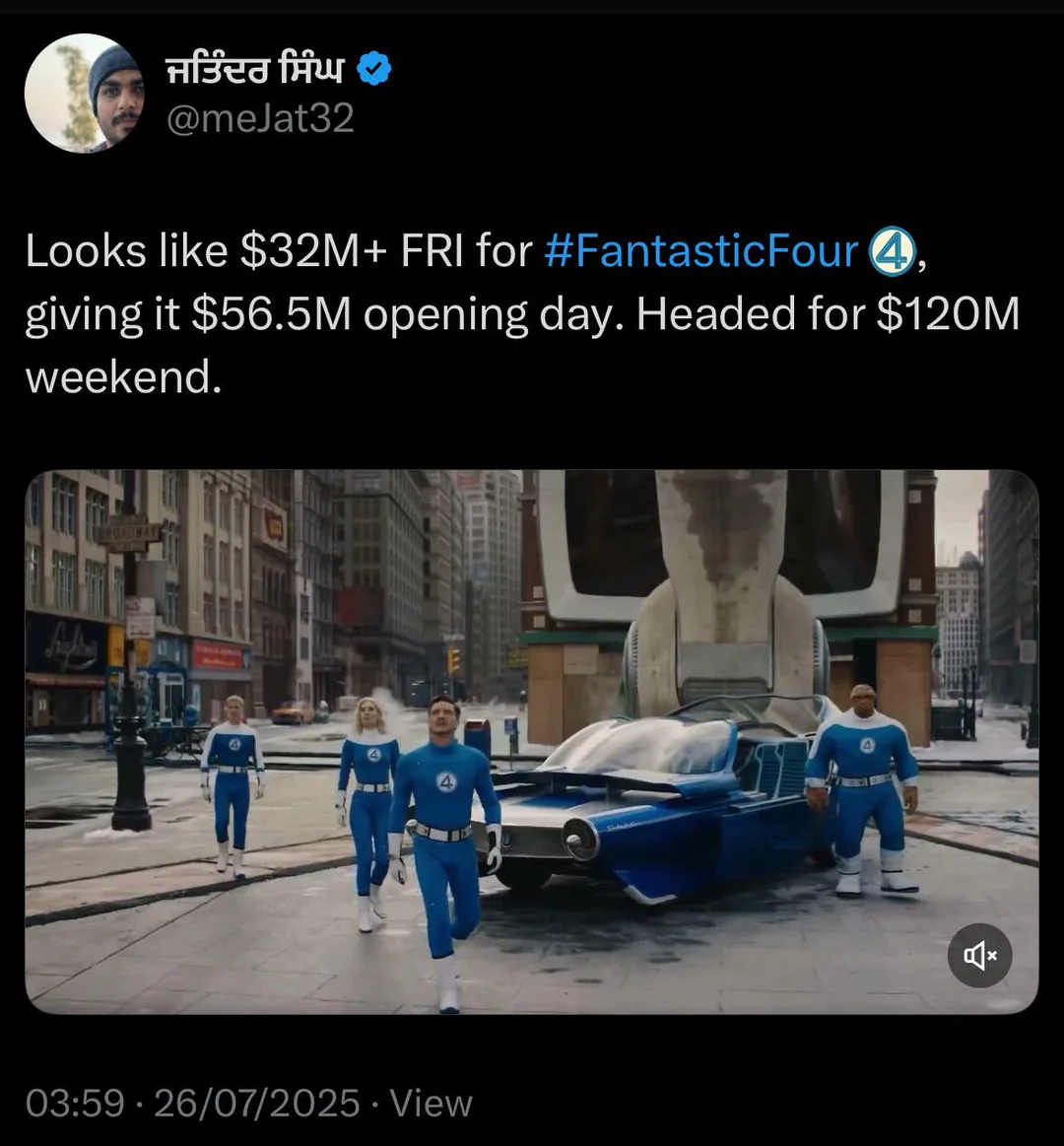The image size is (1064, 1146).
Task: Open the display name ਜਤਿੰਦਰ ਸਿੰਘ
Action: point(255,69)
